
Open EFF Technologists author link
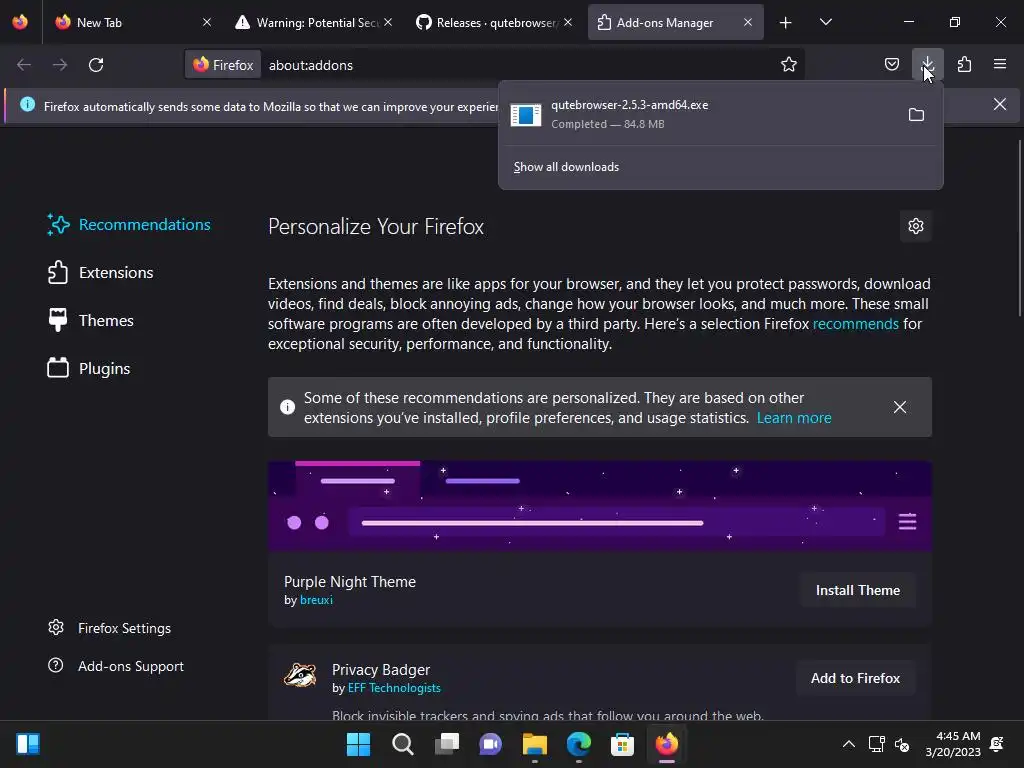click(394, 688)
